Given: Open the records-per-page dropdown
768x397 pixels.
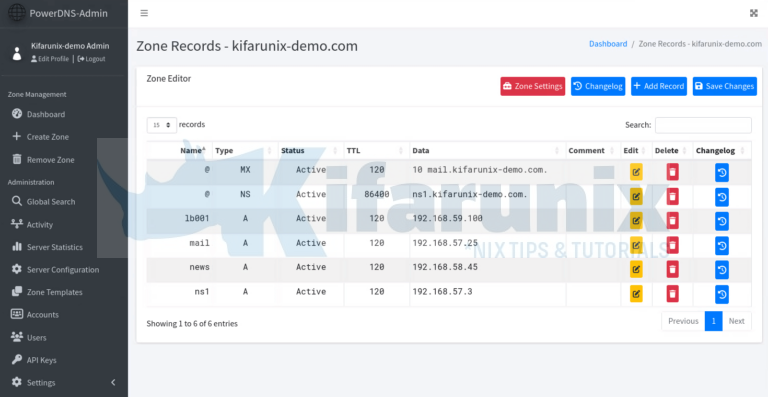Looking at the screenshot, I should point(162,125).
